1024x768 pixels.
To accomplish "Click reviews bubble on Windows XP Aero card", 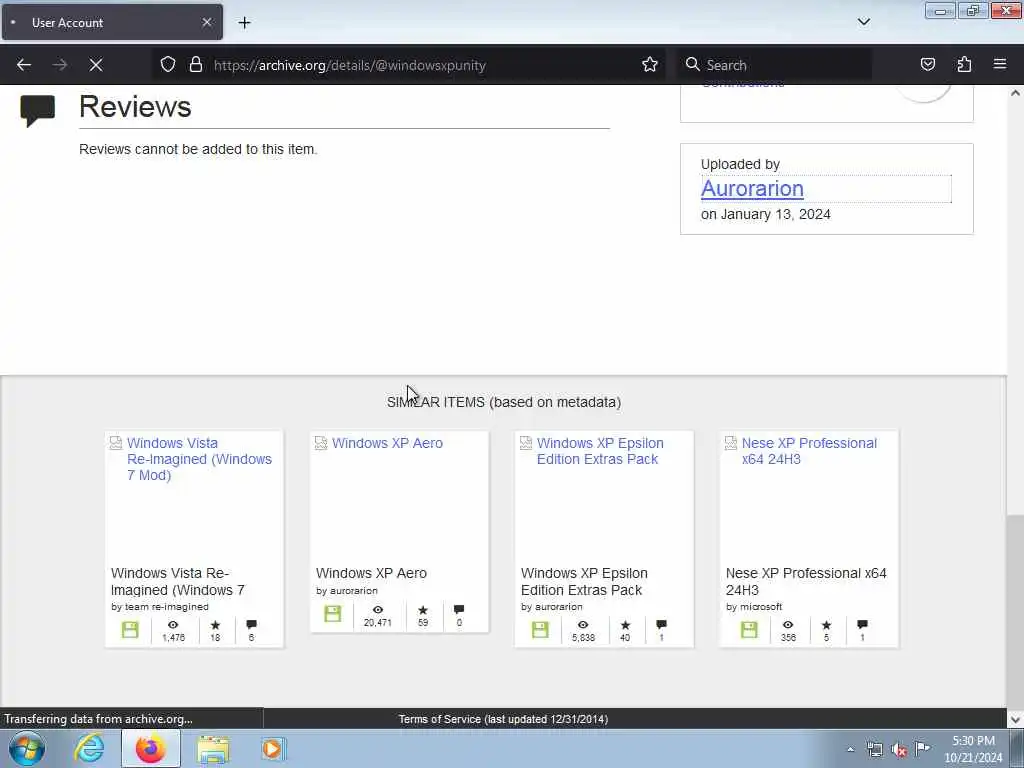I will click(x=459, y=609).
